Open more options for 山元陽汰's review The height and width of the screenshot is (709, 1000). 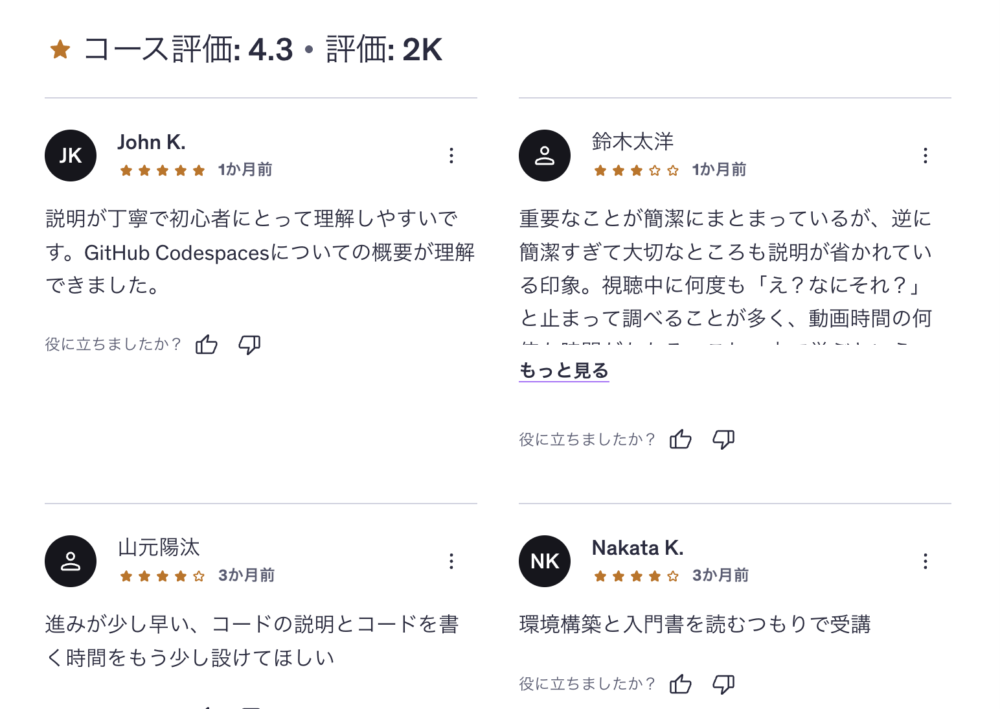coord(451,561)
